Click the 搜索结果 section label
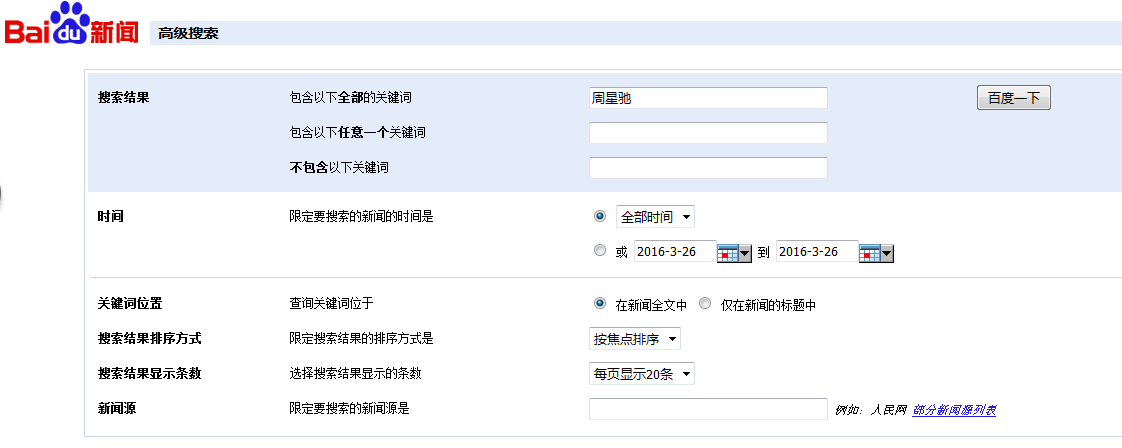This screenshot has width=1122, height=448. [x=124, y=97]
